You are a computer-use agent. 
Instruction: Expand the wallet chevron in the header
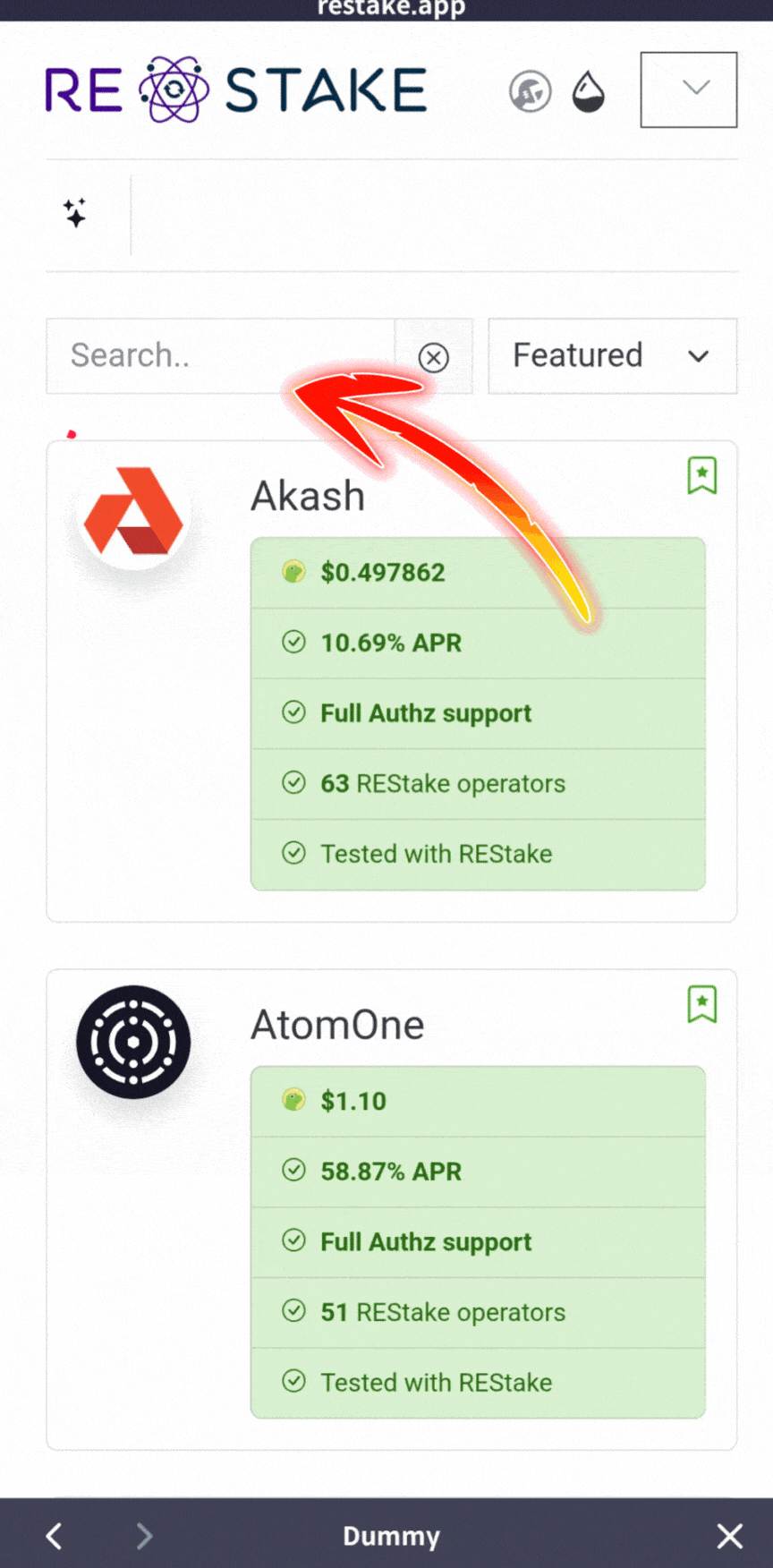click(688, 89)
